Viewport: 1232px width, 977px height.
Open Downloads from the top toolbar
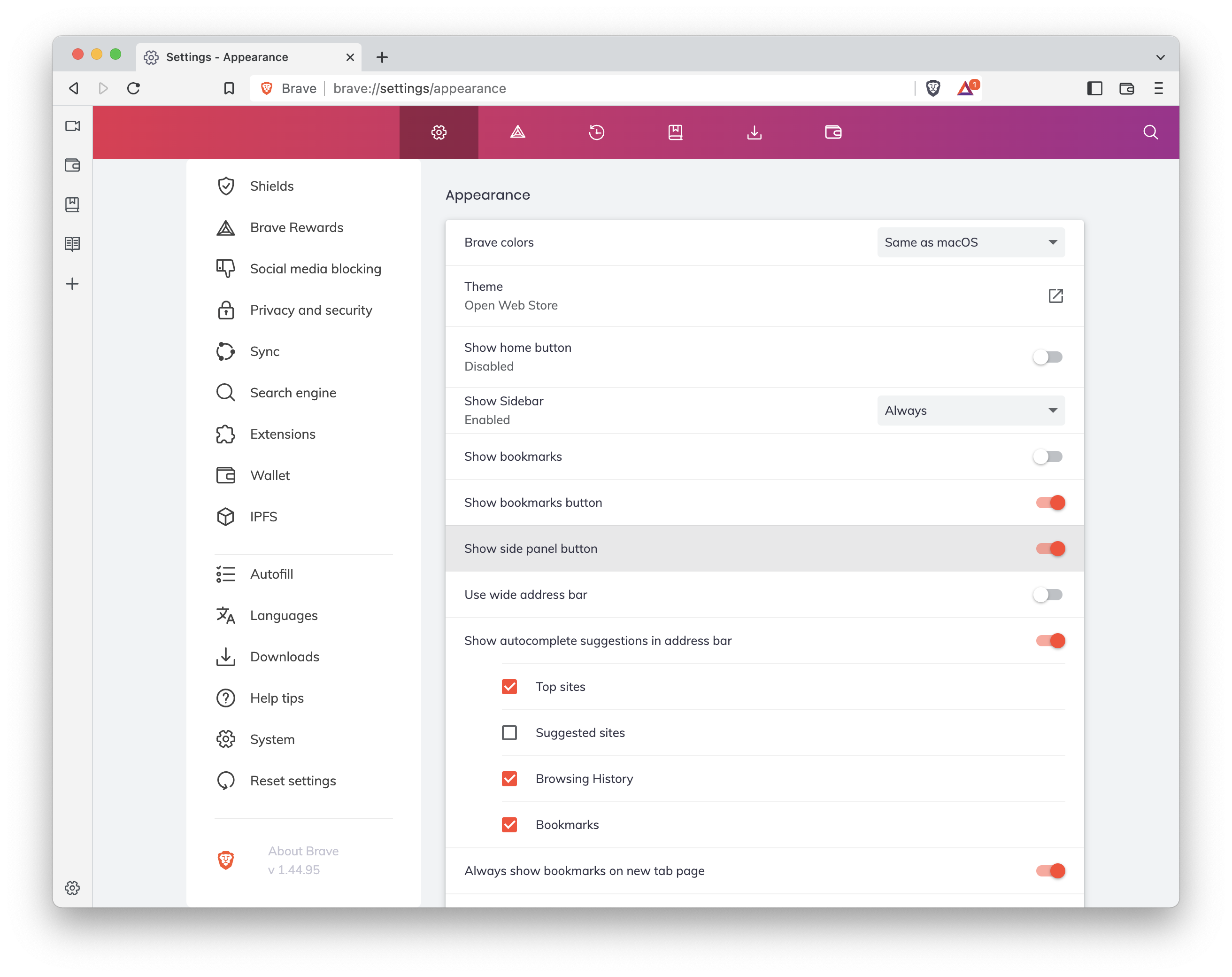click(x=755, y=132)
